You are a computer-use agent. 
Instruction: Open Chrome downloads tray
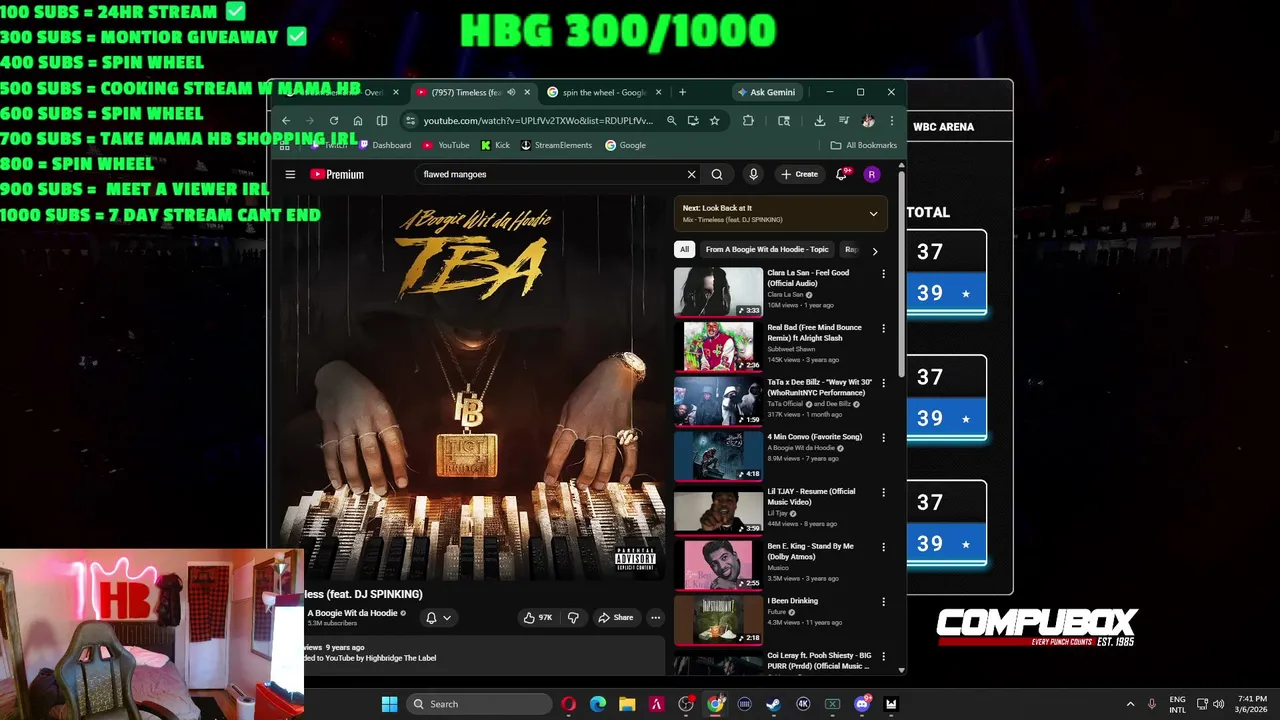tap(819, 121)
